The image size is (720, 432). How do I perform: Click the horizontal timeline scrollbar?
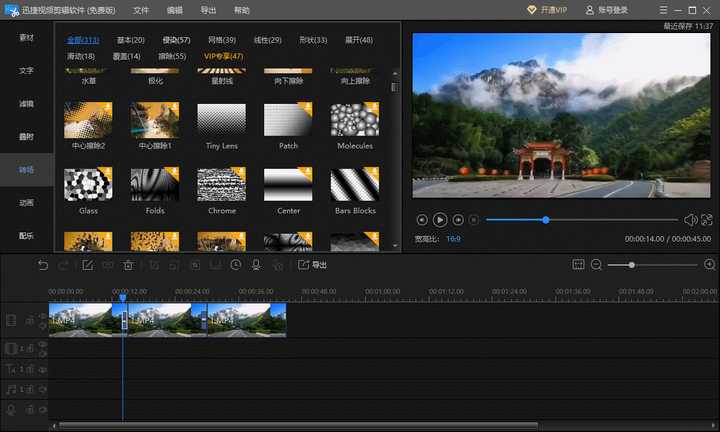point(298,426)
